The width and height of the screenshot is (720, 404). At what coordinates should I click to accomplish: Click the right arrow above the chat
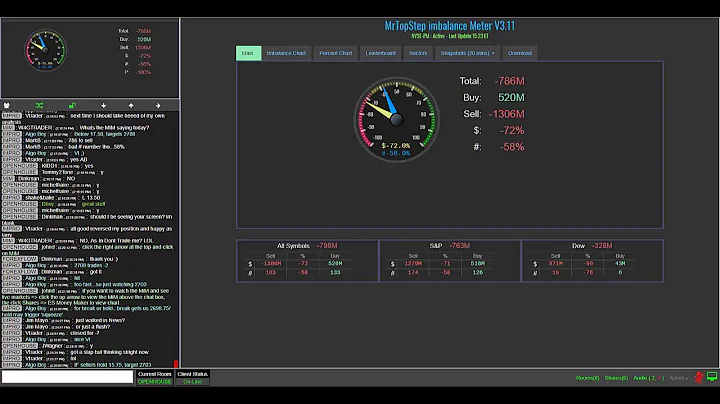click(x=158, y=106)
